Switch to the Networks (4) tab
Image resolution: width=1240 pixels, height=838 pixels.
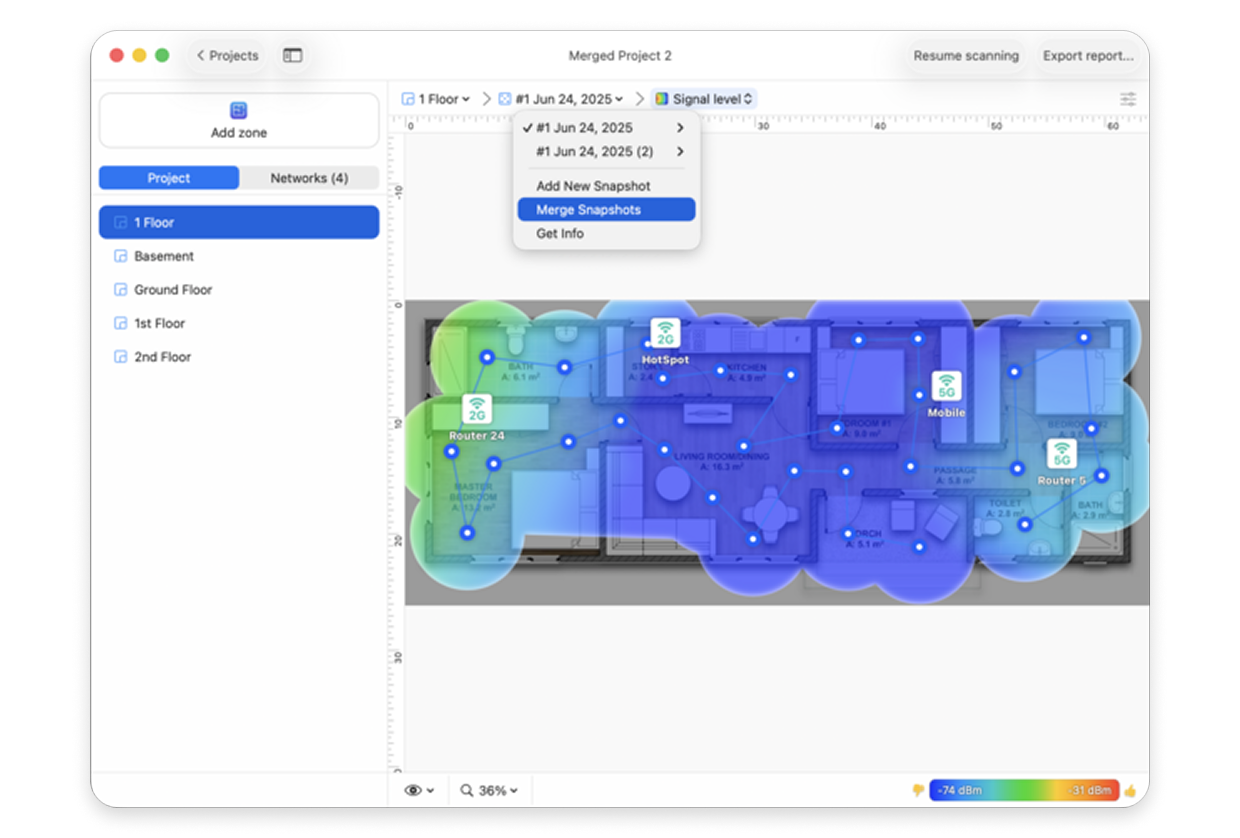click(x=309, y=178)
